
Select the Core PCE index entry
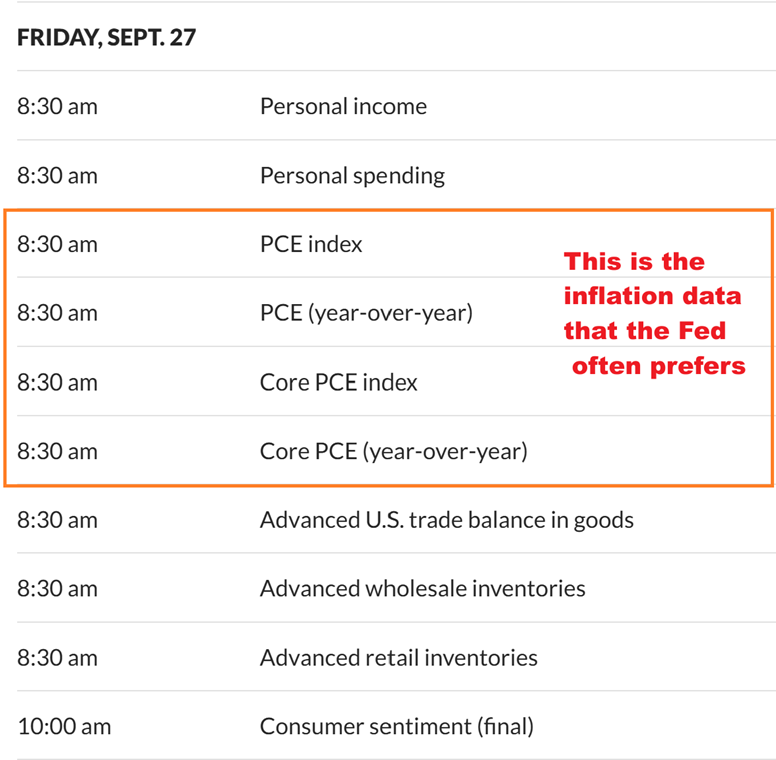point(338,382)
